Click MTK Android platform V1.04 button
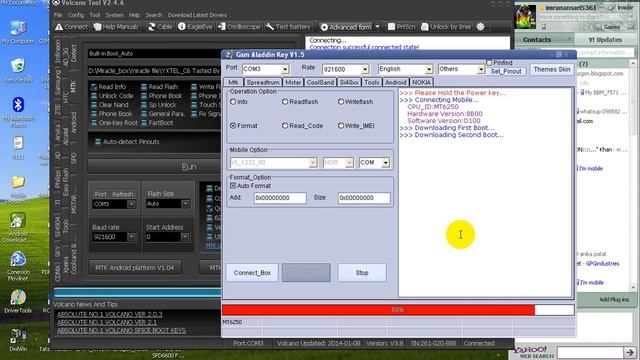The image size is (640, 360). (x=134, y=268)
